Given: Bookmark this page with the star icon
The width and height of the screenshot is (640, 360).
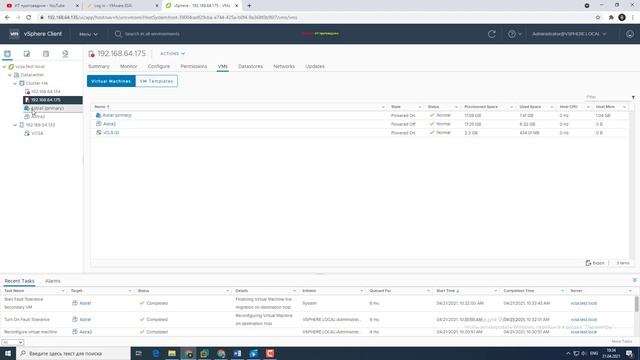Looking at the screenshot, I should (x=598, y=18).
